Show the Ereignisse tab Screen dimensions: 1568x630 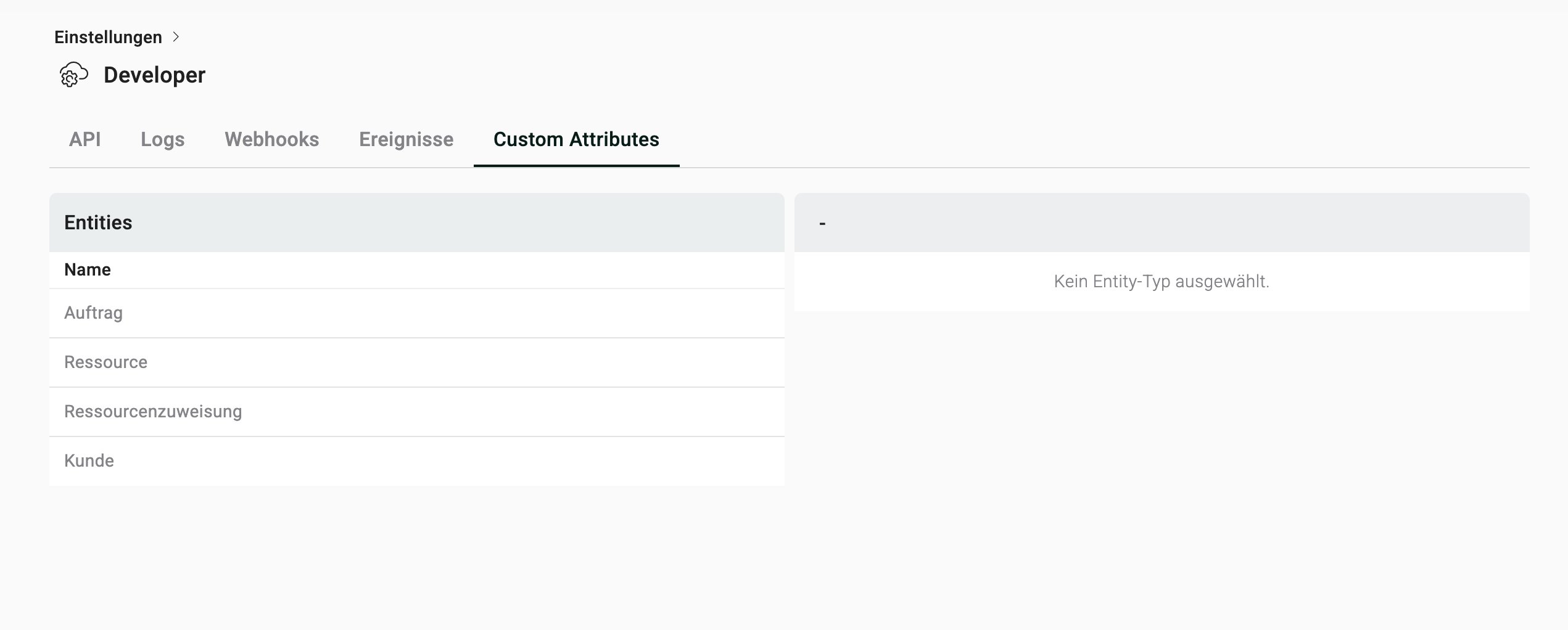[x=406, y=139]
